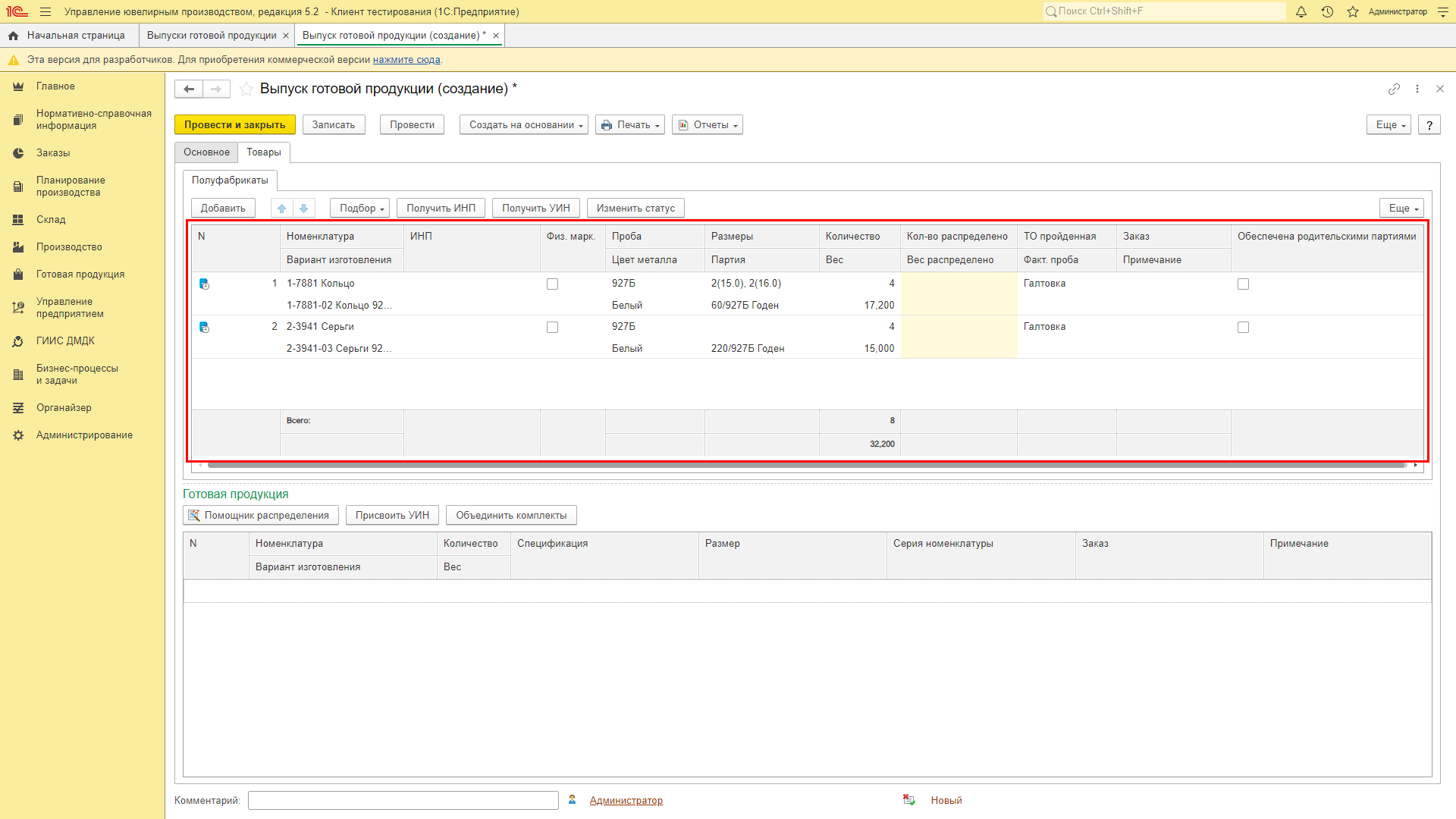Viewport: 1456px width, 819px height.
Task: Click the Получить ИНП button
Action: [x=441, y=208]
